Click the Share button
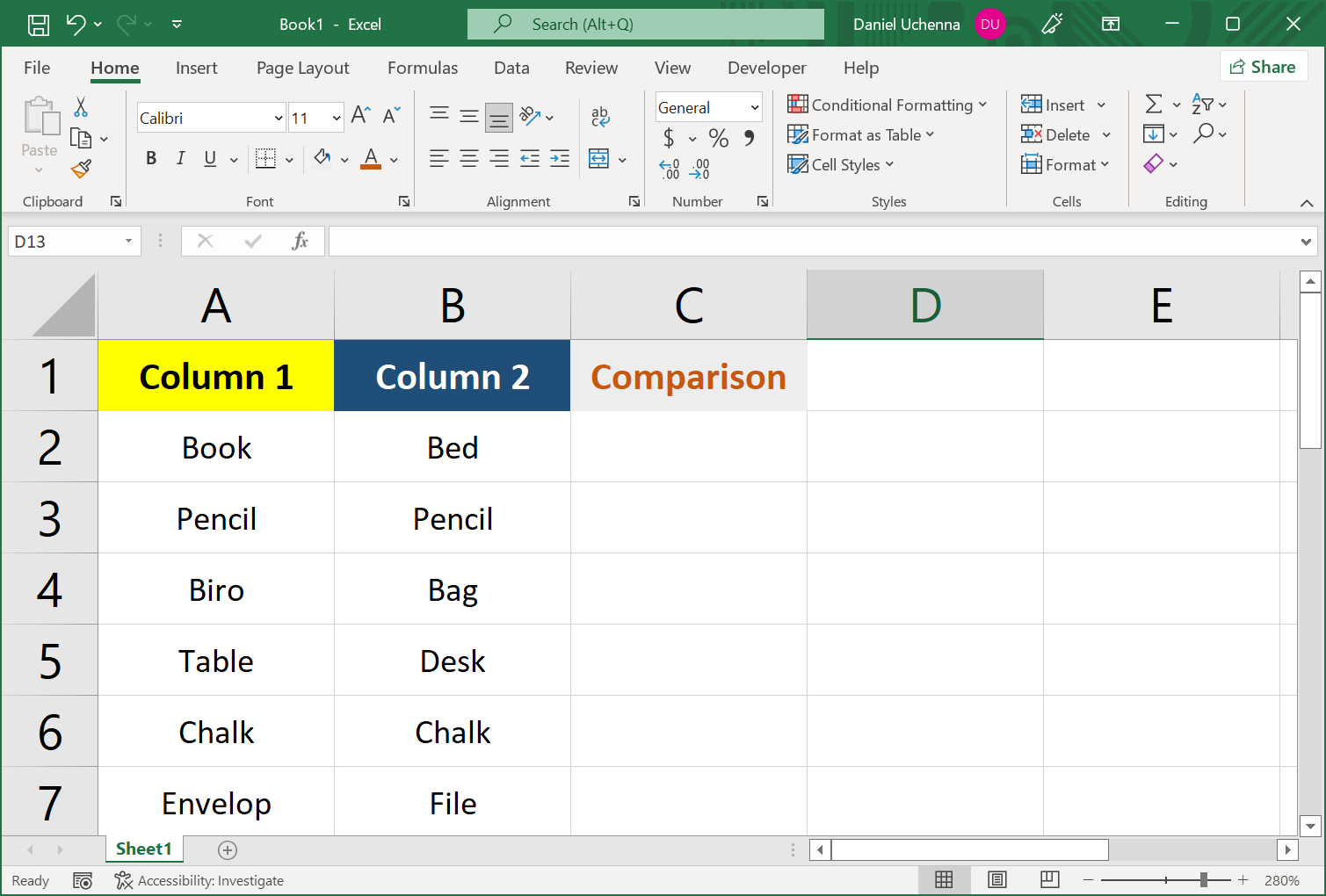Image resolution: width=1326 pixels, height=896 pixels. (1264, 66)
